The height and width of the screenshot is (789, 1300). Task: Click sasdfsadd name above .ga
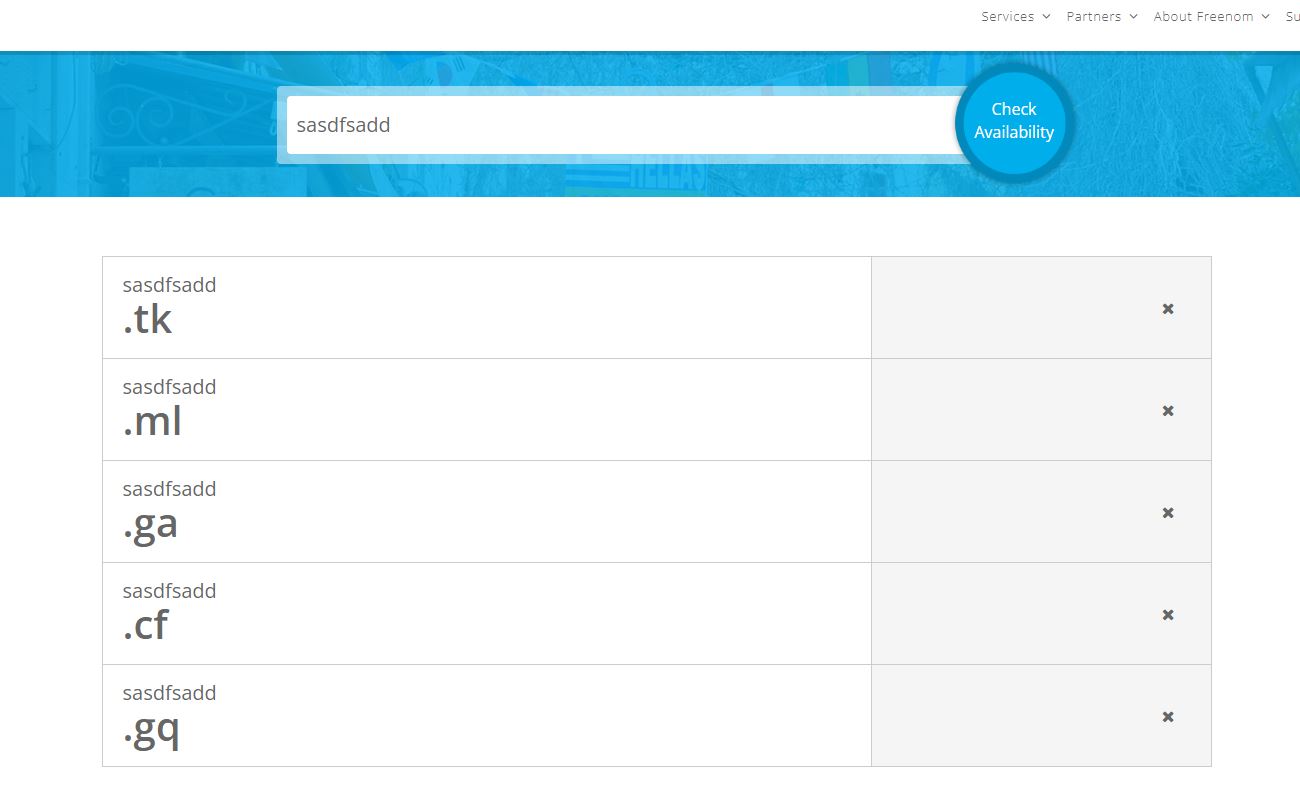(x=169, y=489)
